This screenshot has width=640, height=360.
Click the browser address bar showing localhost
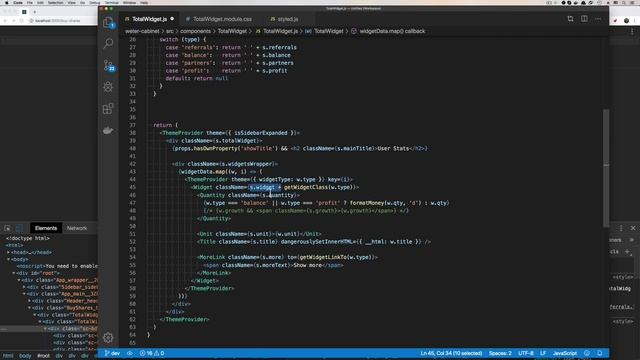pyautogui.click(x=57, y=21)
